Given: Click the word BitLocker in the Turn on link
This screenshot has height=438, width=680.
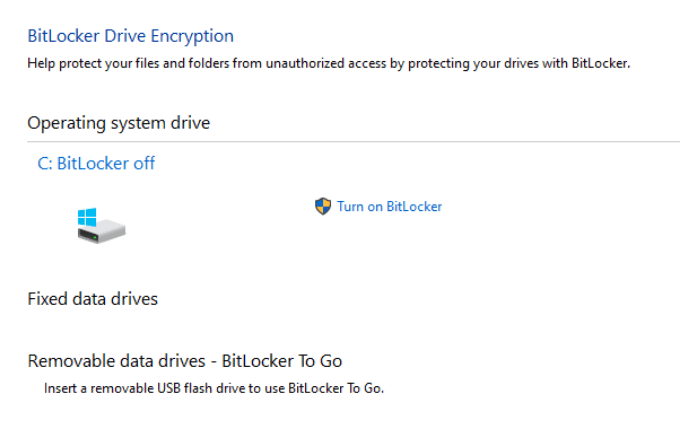Looking at the screenshot, I should [412, 207].
